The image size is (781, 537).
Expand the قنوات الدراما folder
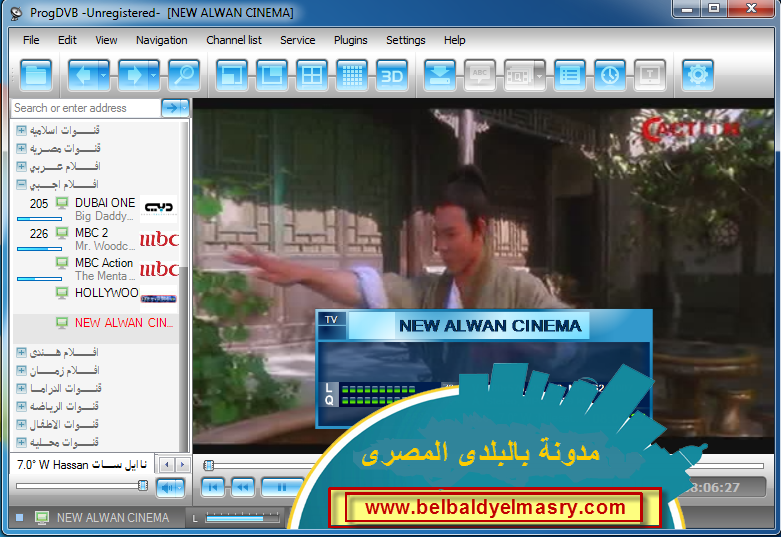(x=21, y=389)
